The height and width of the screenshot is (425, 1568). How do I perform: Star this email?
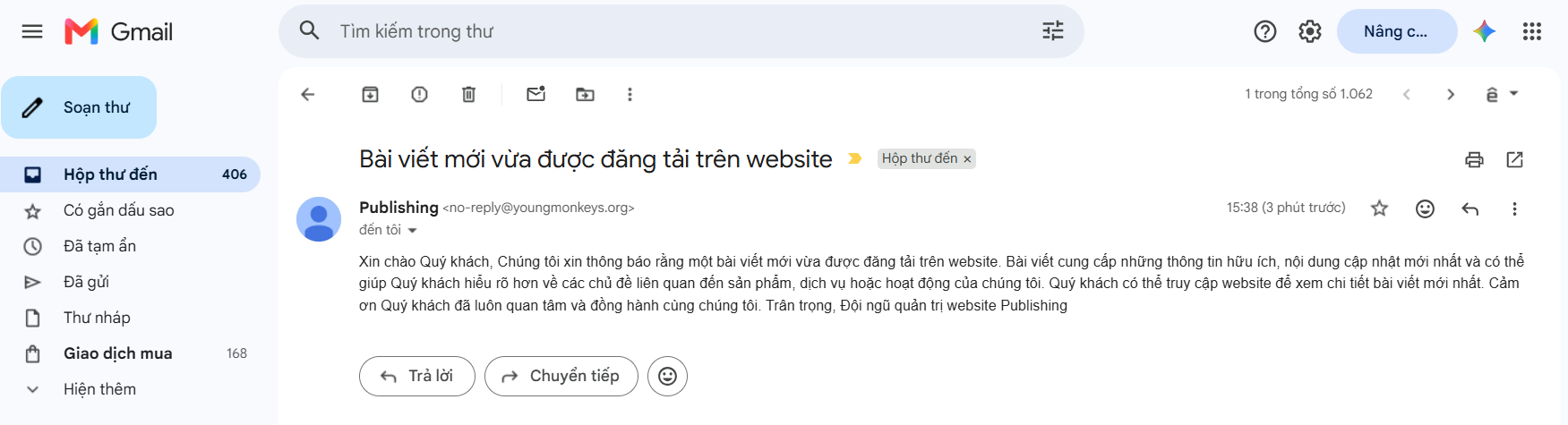1379,208
